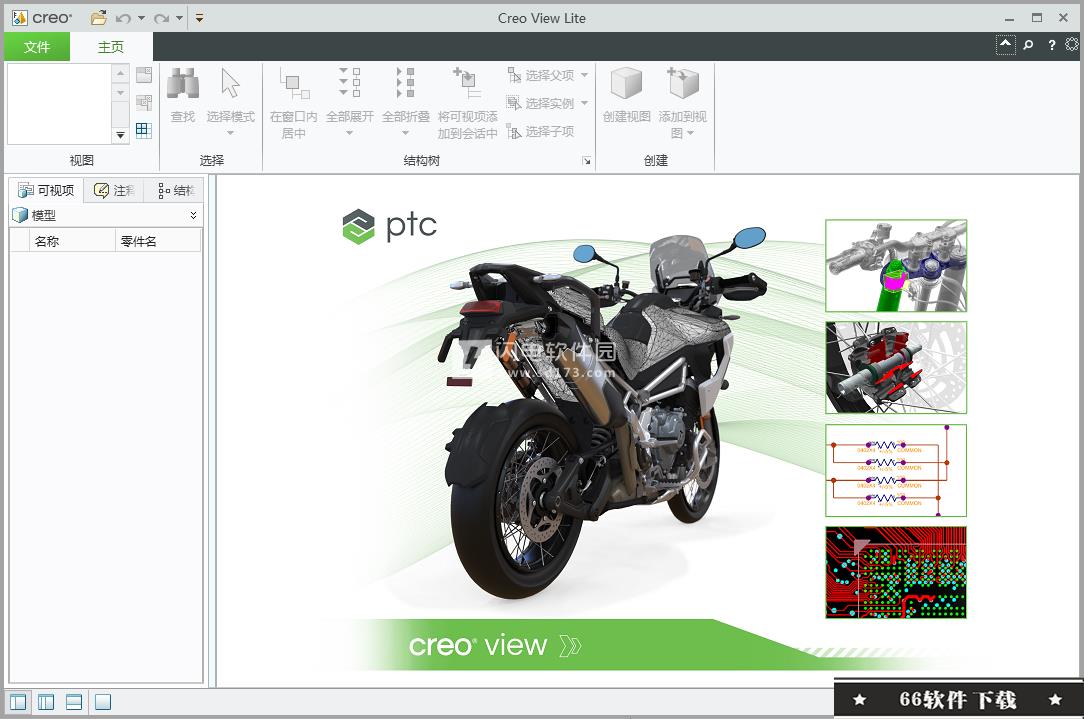Viewport: 1084px width, 719px height.
Task: Click the ptc logo in the start page
Action: pyautogui.click(x=390, y=225)
